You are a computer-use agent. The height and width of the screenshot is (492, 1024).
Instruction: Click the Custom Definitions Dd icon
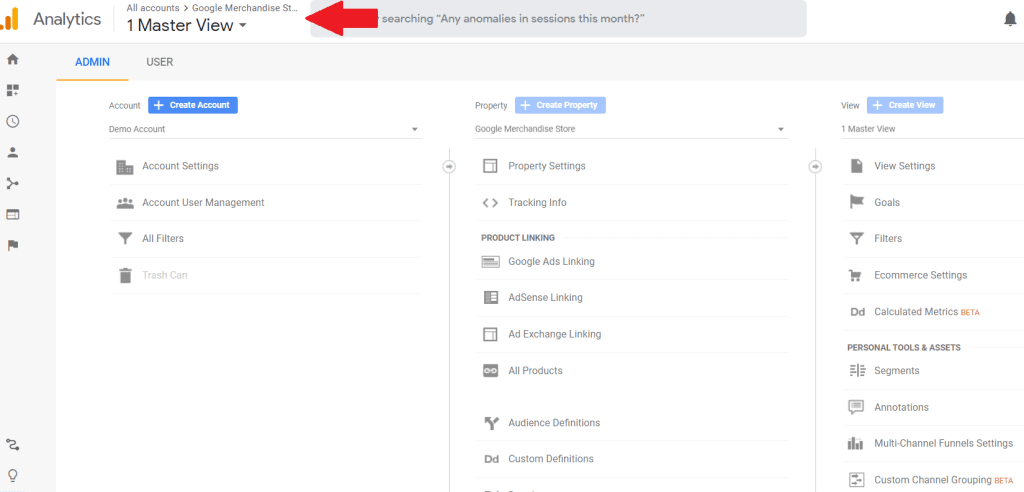(x=492, y=459)
